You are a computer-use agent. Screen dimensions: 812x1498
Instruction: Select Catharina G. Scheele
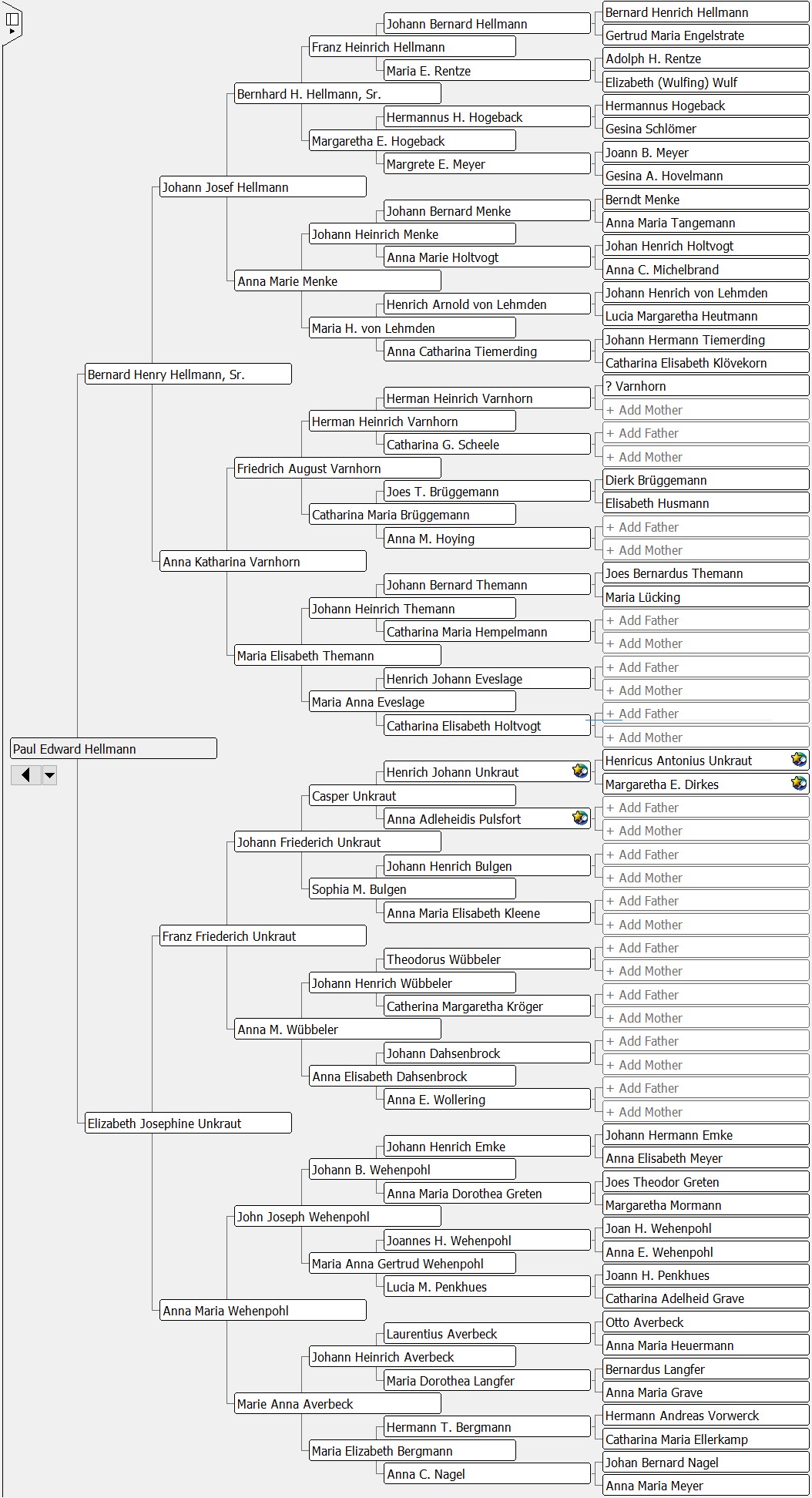[x=487, y=444]
